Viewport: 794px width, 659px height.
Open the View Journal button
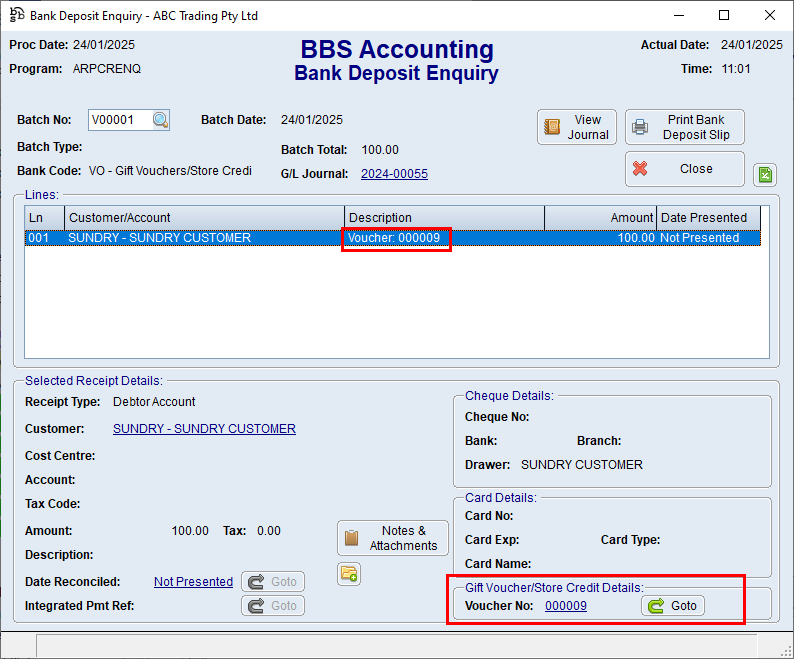576,127
